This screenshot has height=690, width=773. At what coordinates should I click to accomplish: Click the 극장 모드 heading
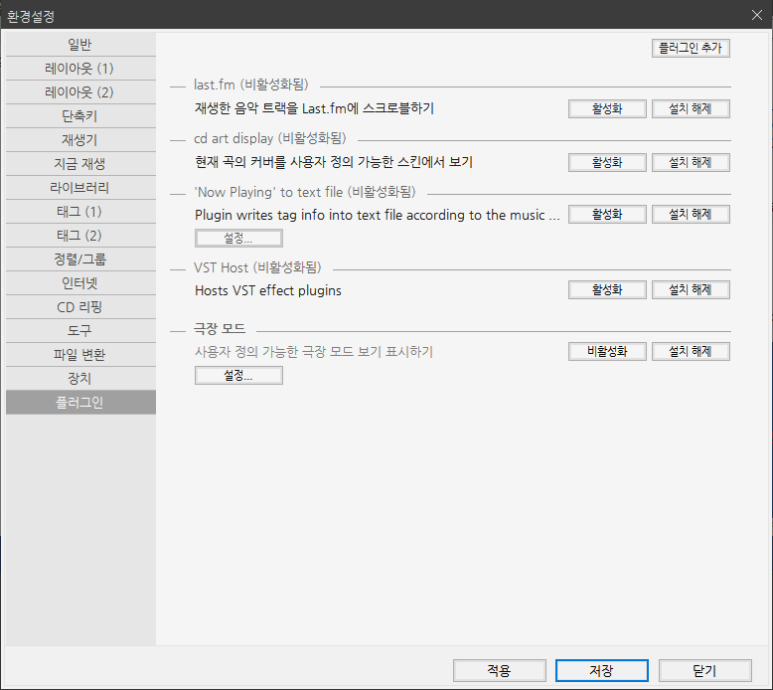(219, 329)
